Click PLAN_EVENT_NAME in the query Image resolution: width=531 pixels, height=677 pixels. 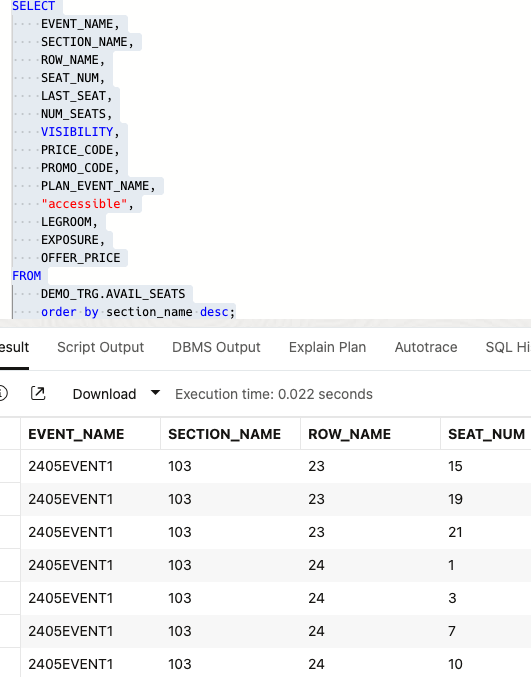pos(95,186)
